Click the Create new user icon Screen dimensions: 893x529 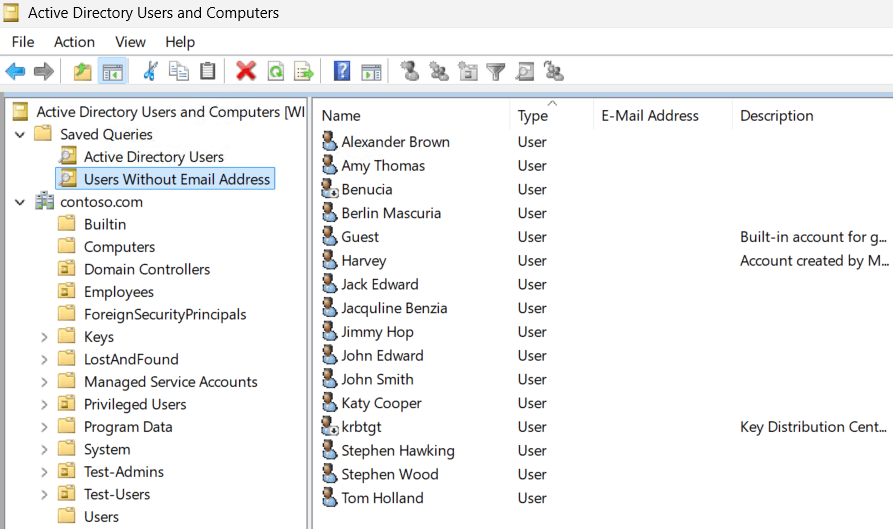click(x=409, y=71)
